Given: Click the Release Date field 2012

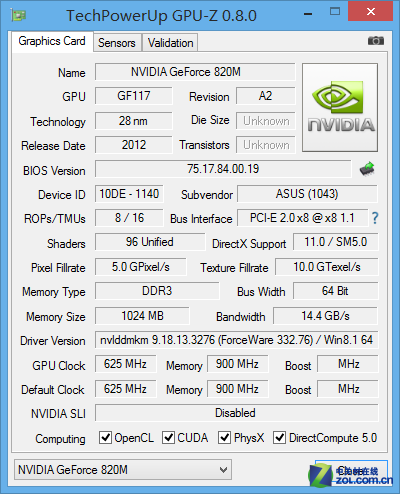Looking at the screenshot, I should [134, 145].
